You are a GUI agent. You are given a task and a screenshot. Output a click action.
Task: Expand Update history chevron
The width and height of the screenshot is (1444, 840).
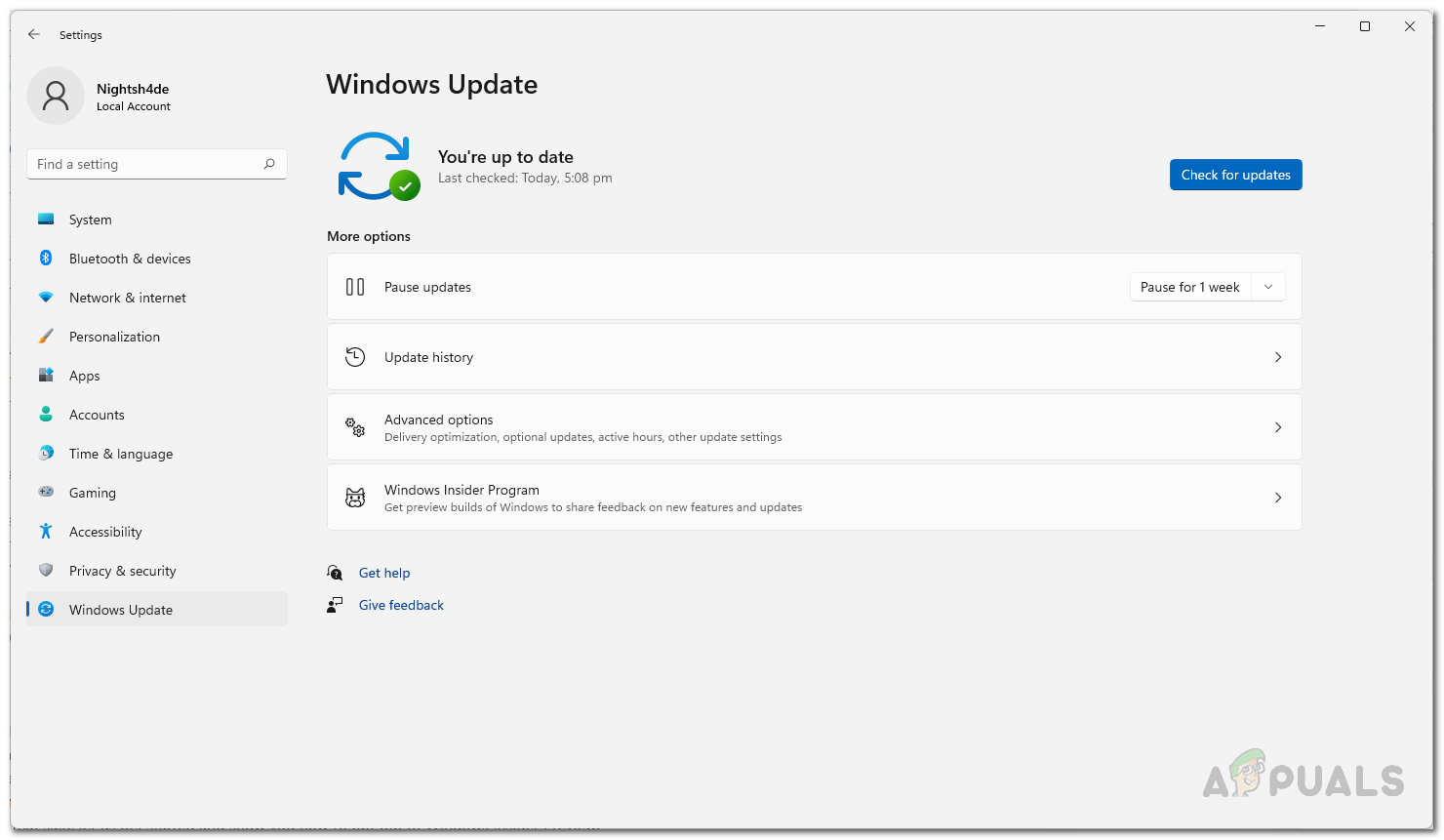[1278, 357]
